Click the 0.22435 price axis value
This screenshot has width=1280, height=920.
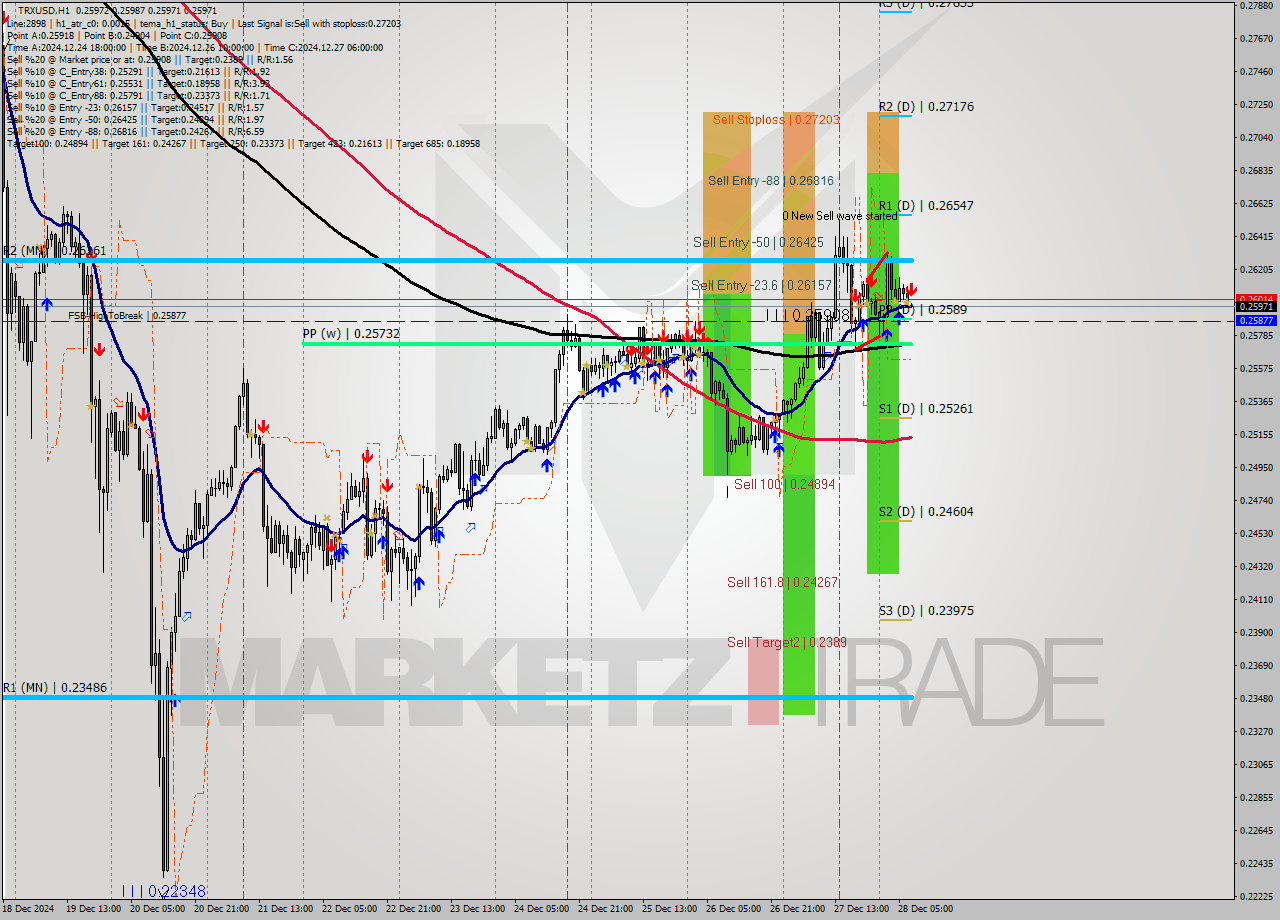(1256, 863)
